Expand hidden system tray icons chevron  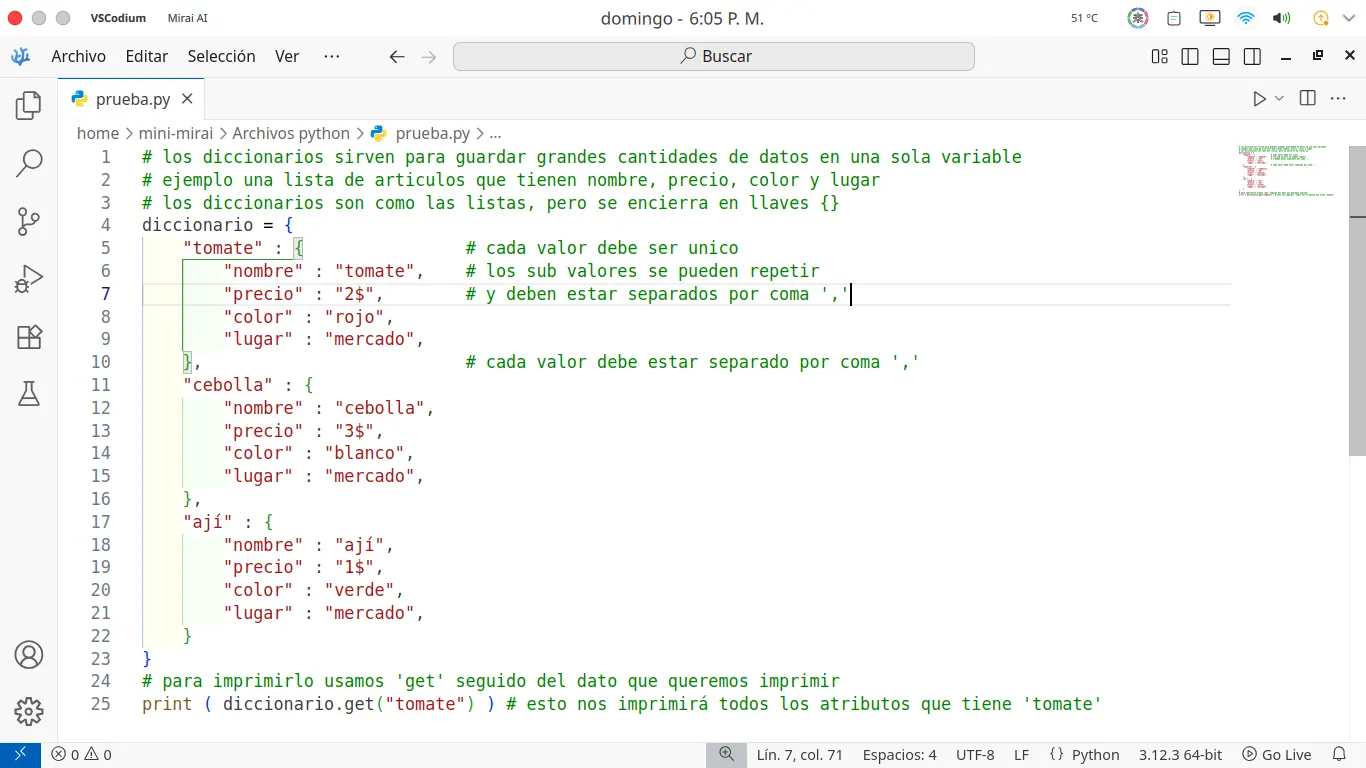point(1350,18)
